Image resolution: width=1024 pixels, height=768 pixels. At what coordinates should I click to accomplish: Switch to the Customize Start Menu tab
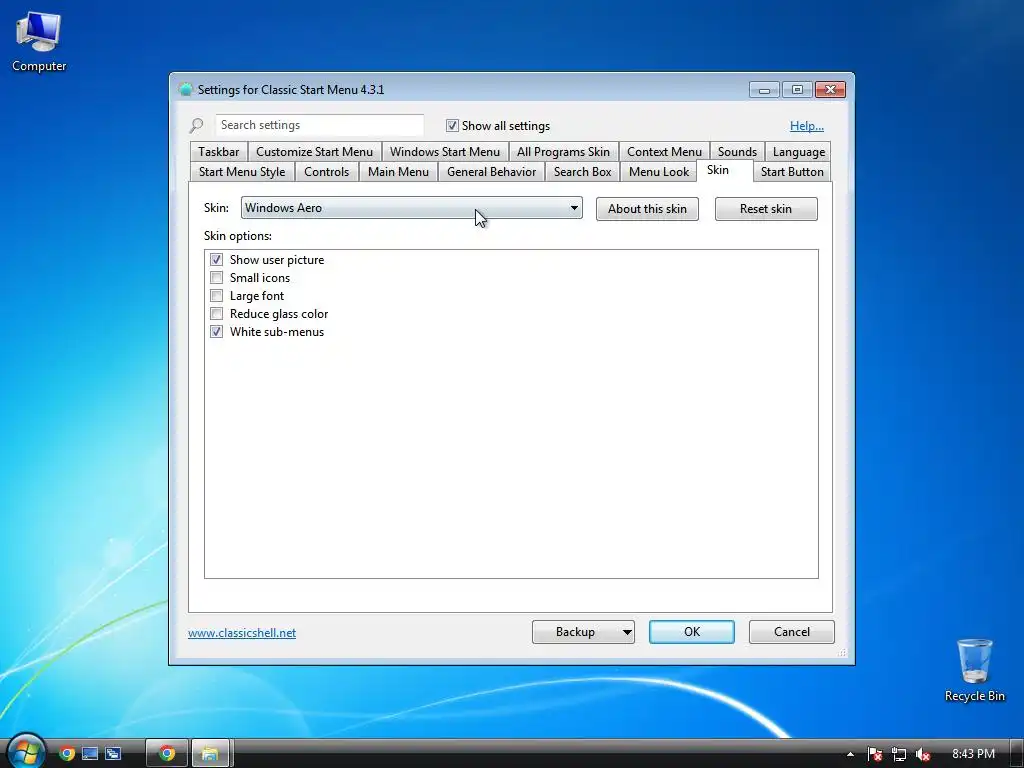314,152
